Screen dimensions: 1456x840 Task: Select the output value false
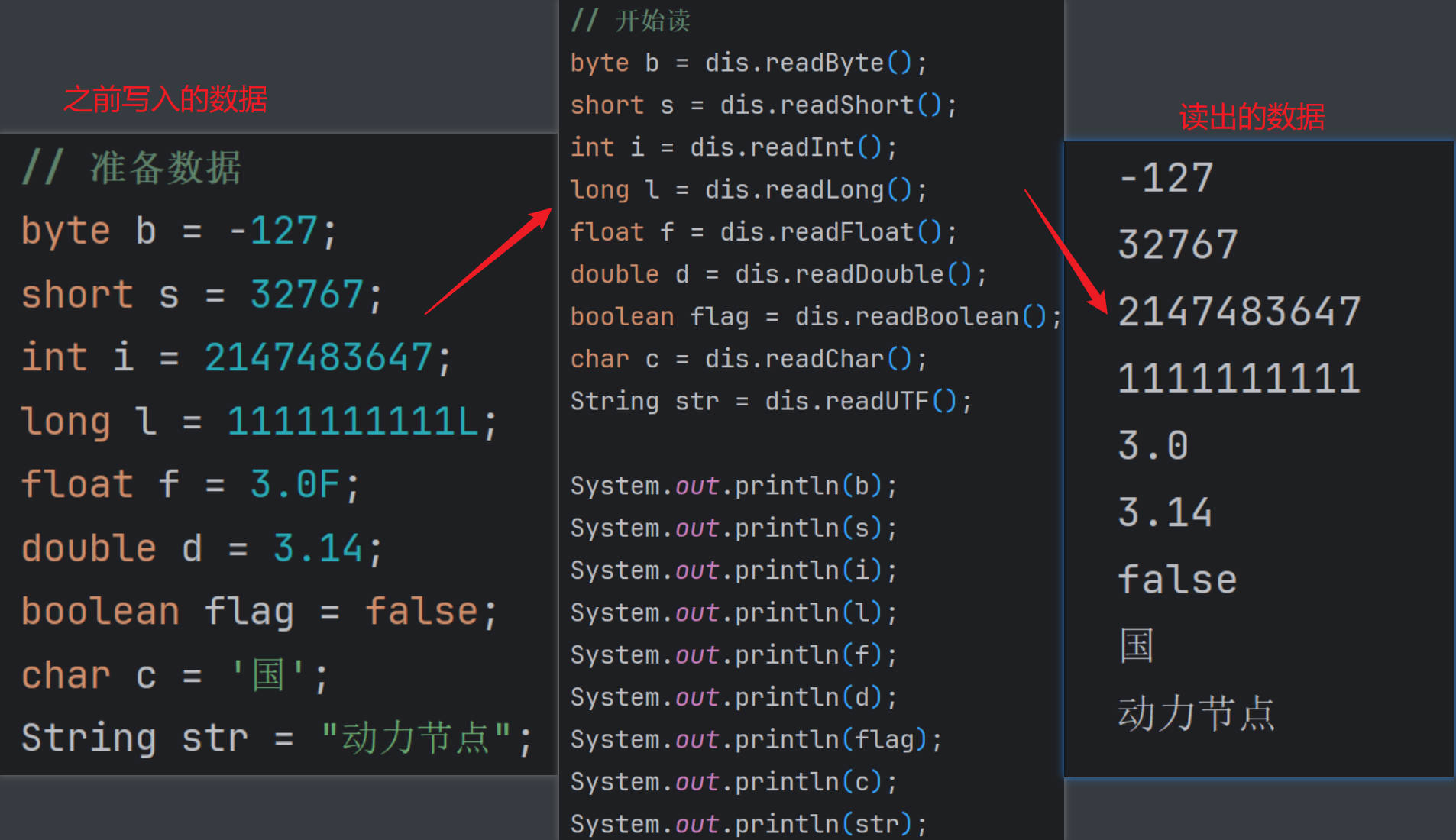coord(1176,579)
